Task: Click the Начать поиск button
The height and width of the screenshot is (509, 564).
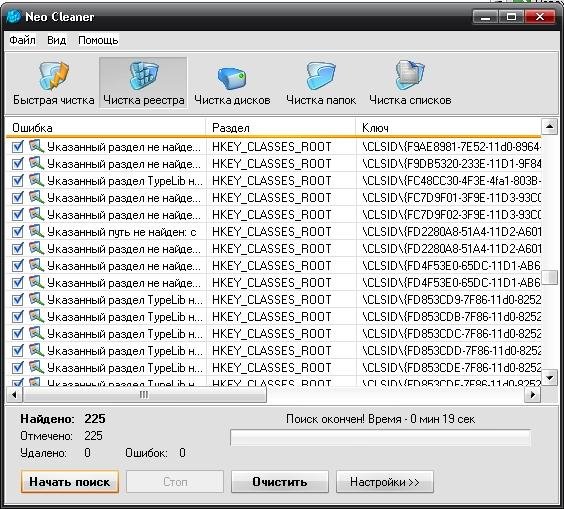Action: [69, 482]
